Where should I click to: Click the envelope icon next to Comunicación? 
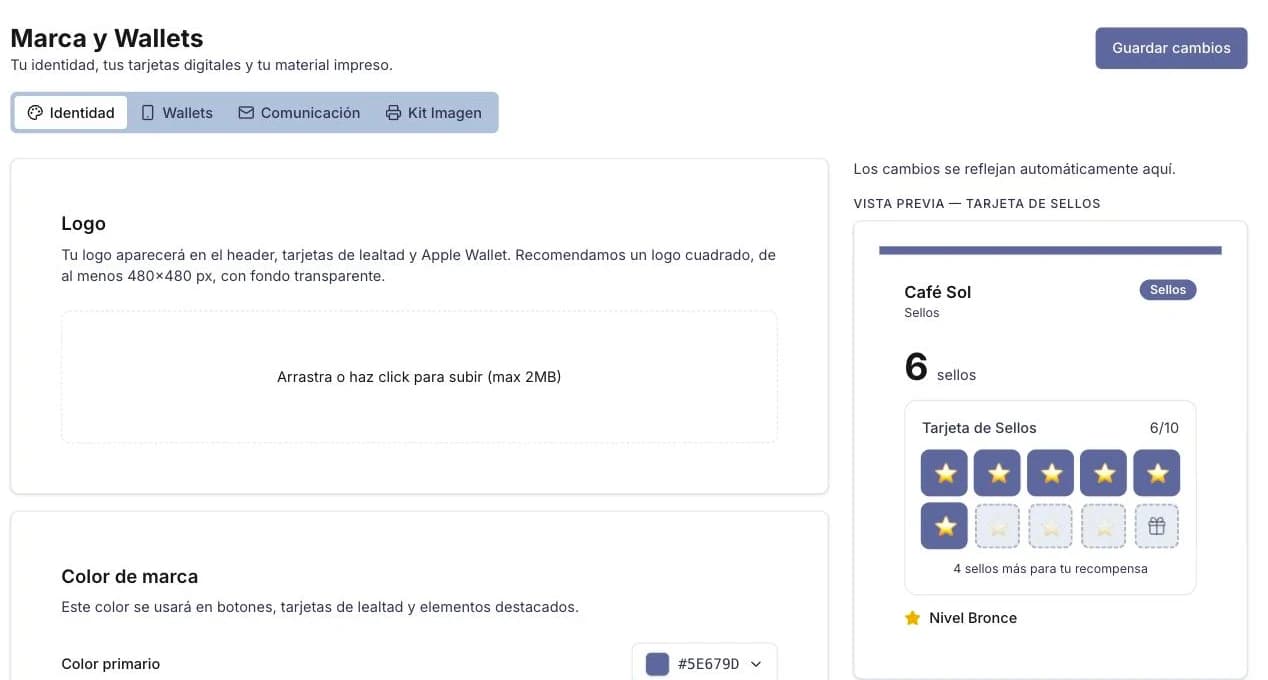[x=246, y=113]
